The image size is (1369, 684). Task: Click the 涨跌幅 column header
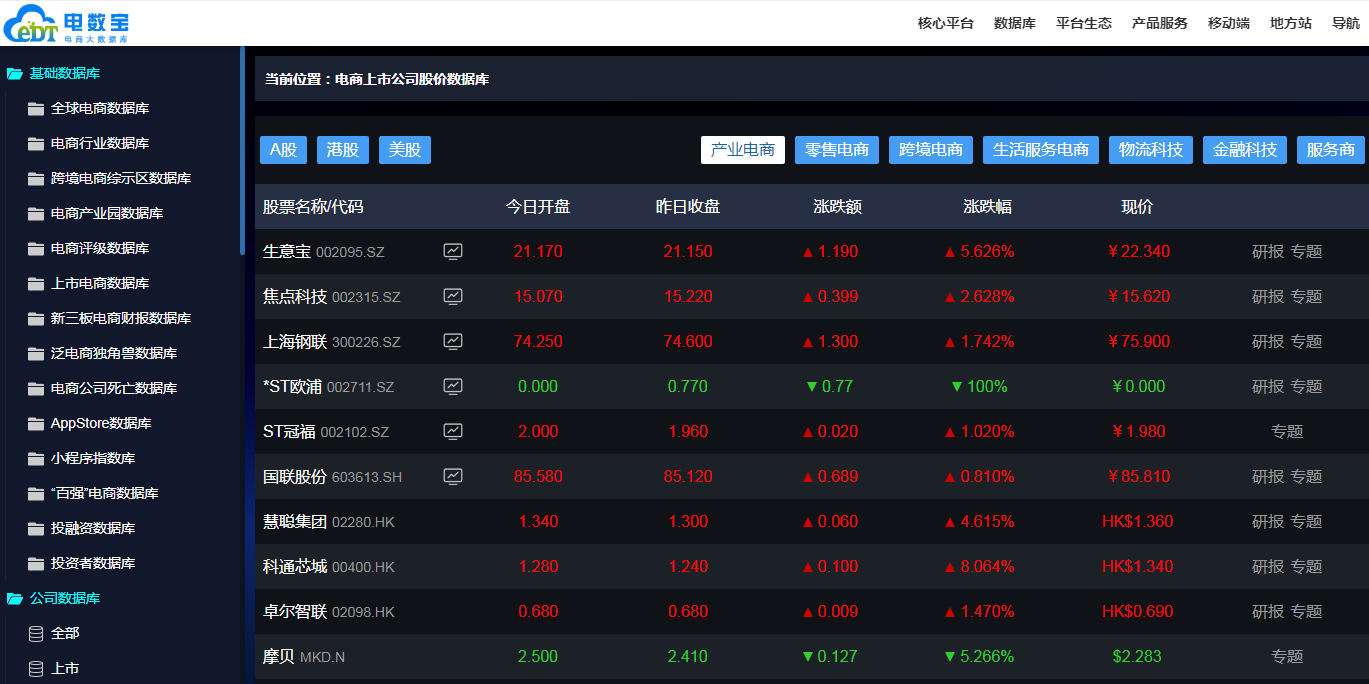tap(988, 207)
